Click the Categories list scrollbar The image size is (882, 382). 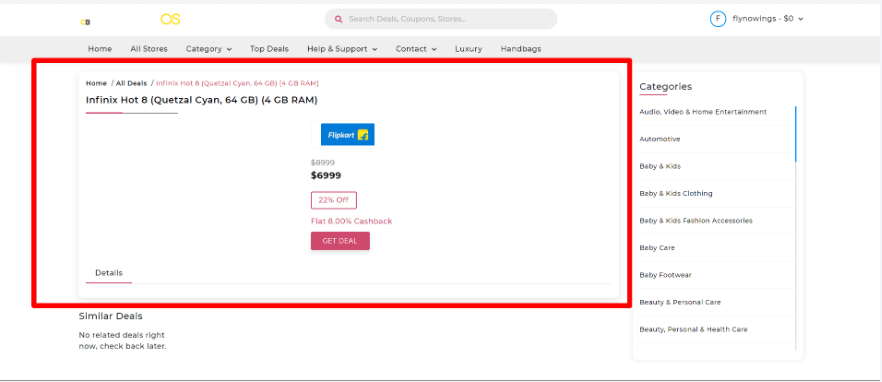pos(795,134)
